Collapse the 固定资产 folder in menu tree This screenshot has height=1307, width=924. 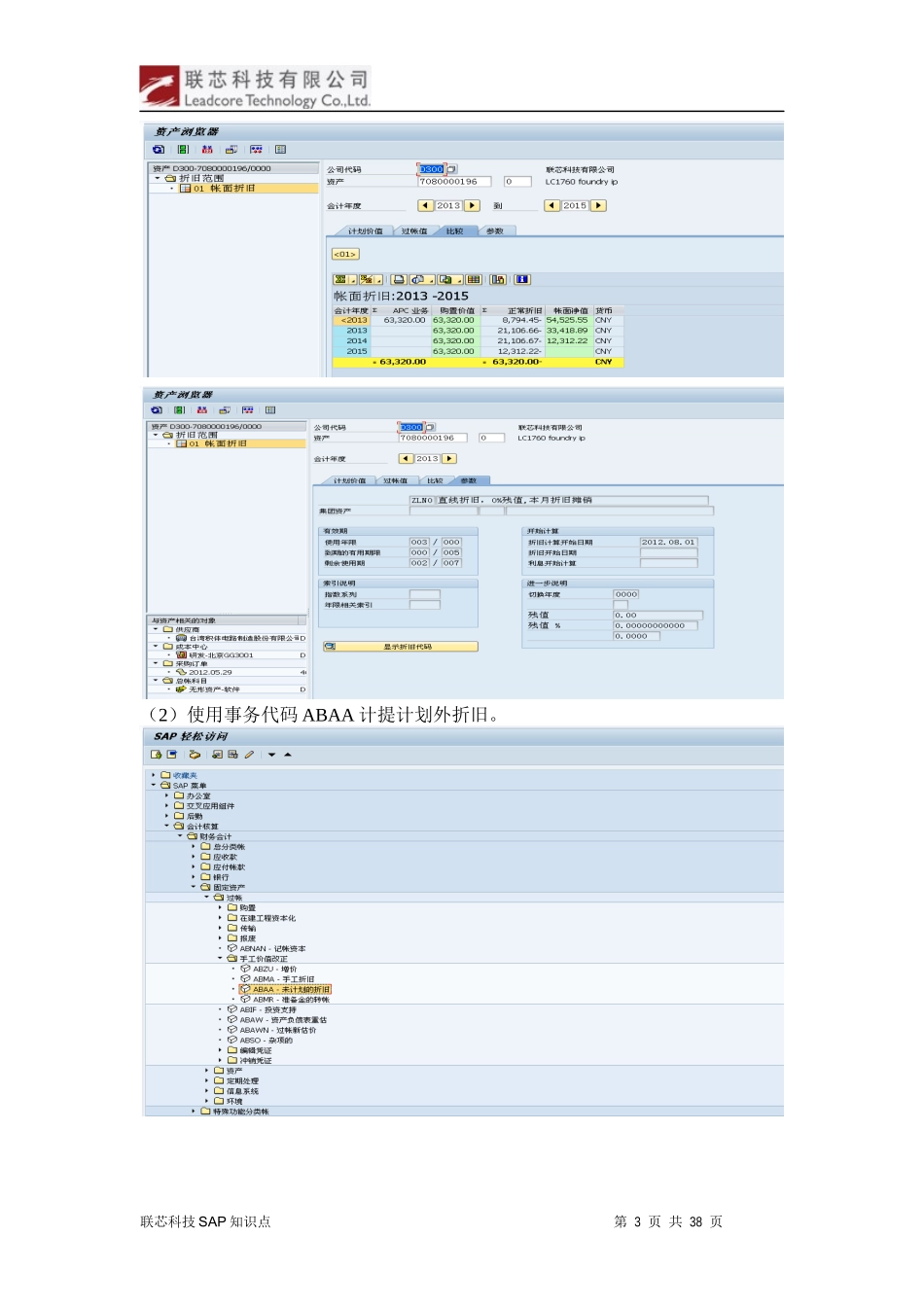(194, 887)
